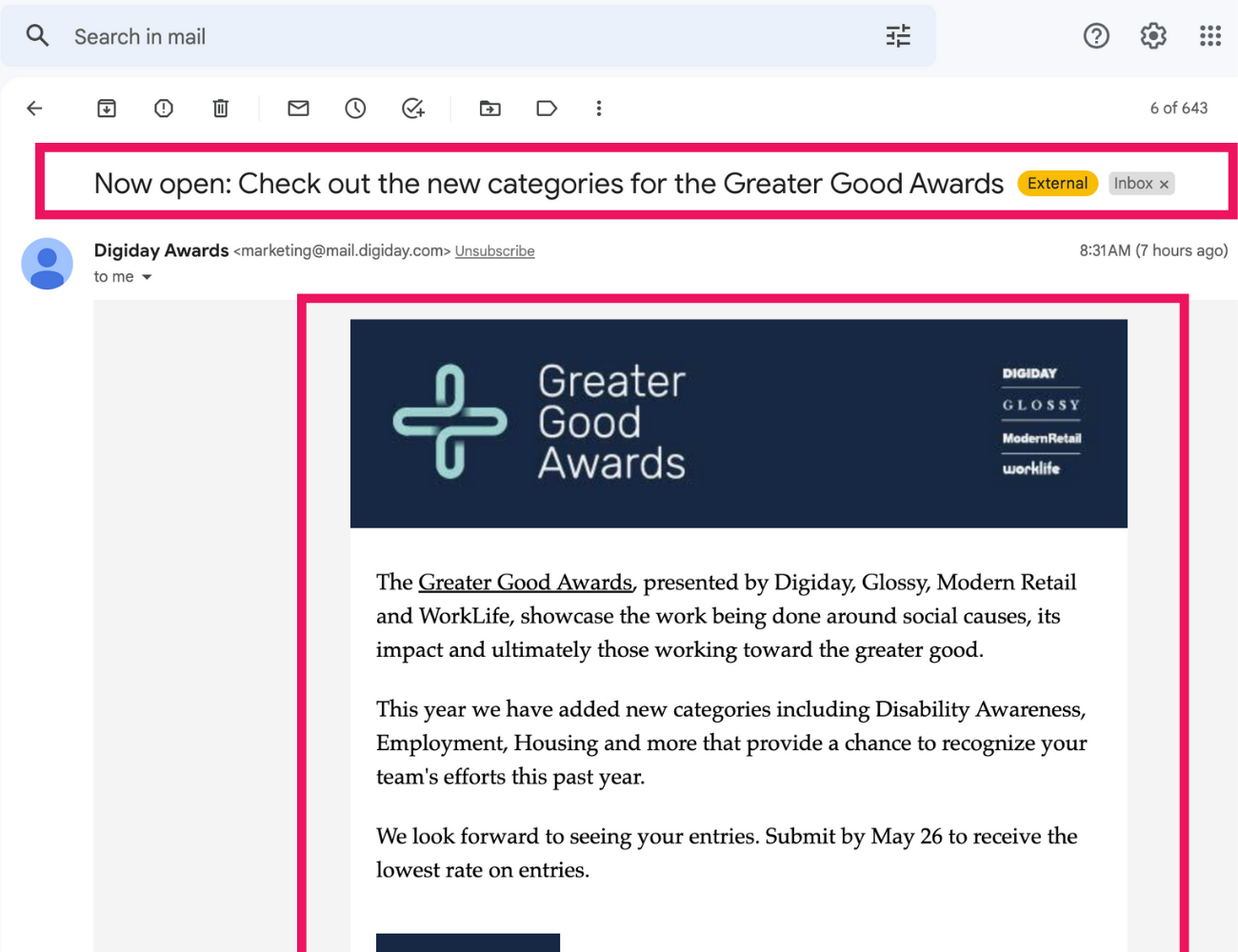Open the more actions overflow menu

599,109
